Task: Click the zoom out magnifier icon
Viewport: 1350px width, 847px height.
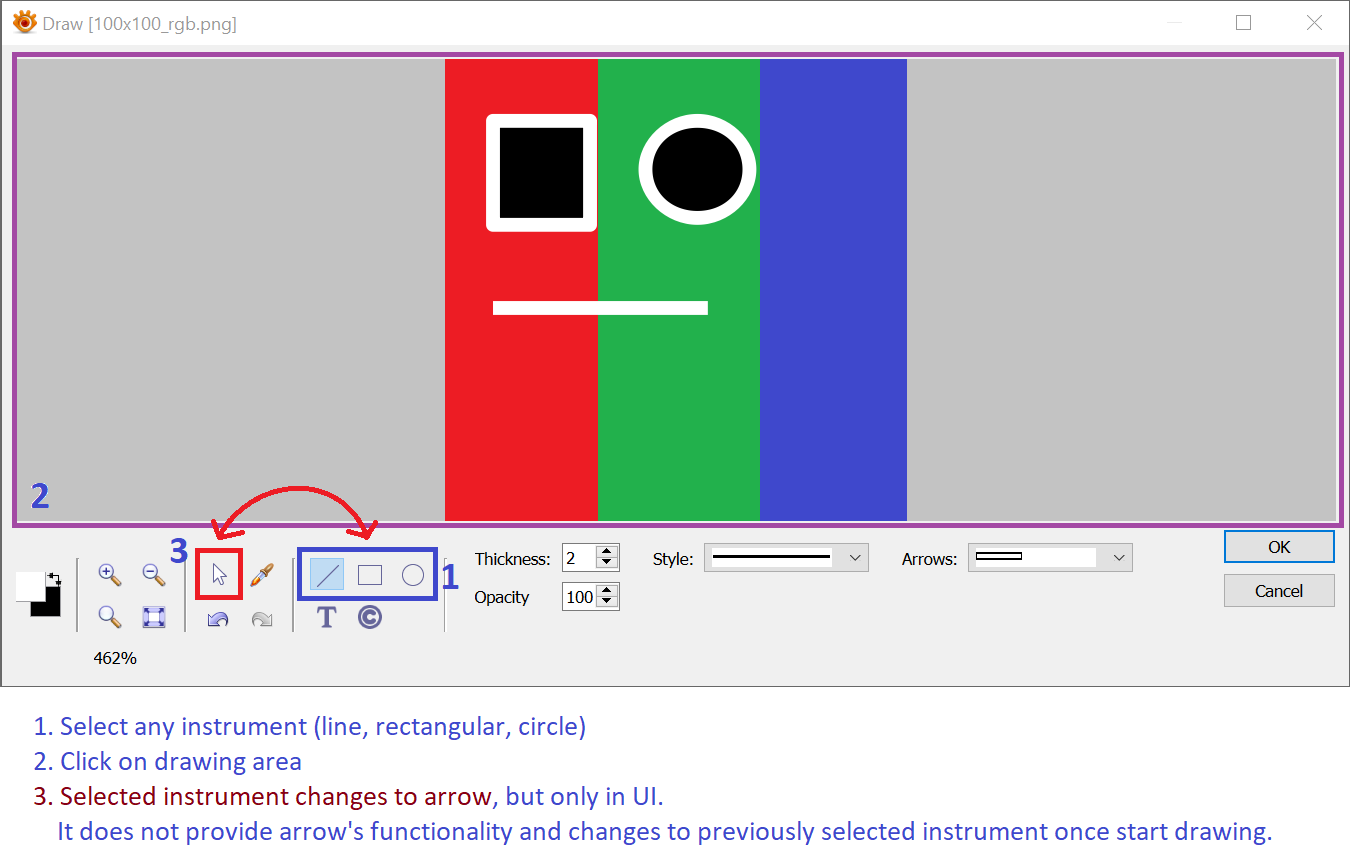Action: (x=153, y=575)
